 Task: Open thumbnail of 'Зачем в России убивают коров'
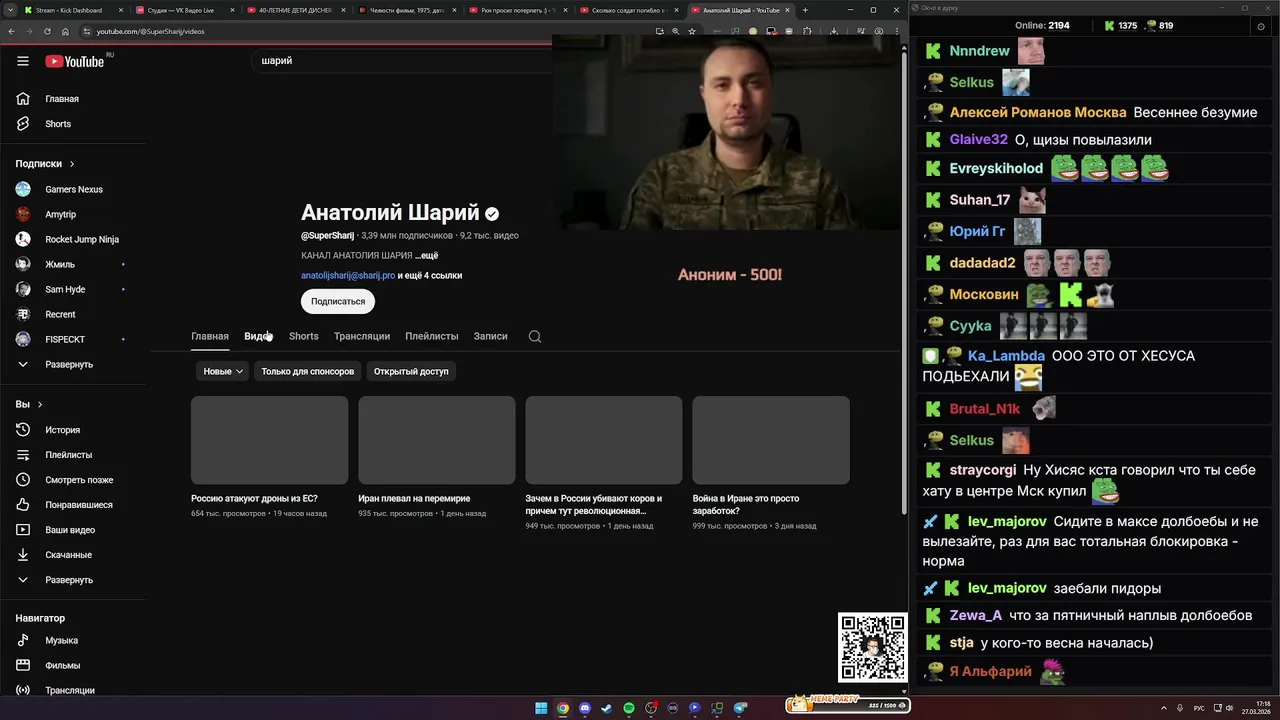click(x=604, y=440)
